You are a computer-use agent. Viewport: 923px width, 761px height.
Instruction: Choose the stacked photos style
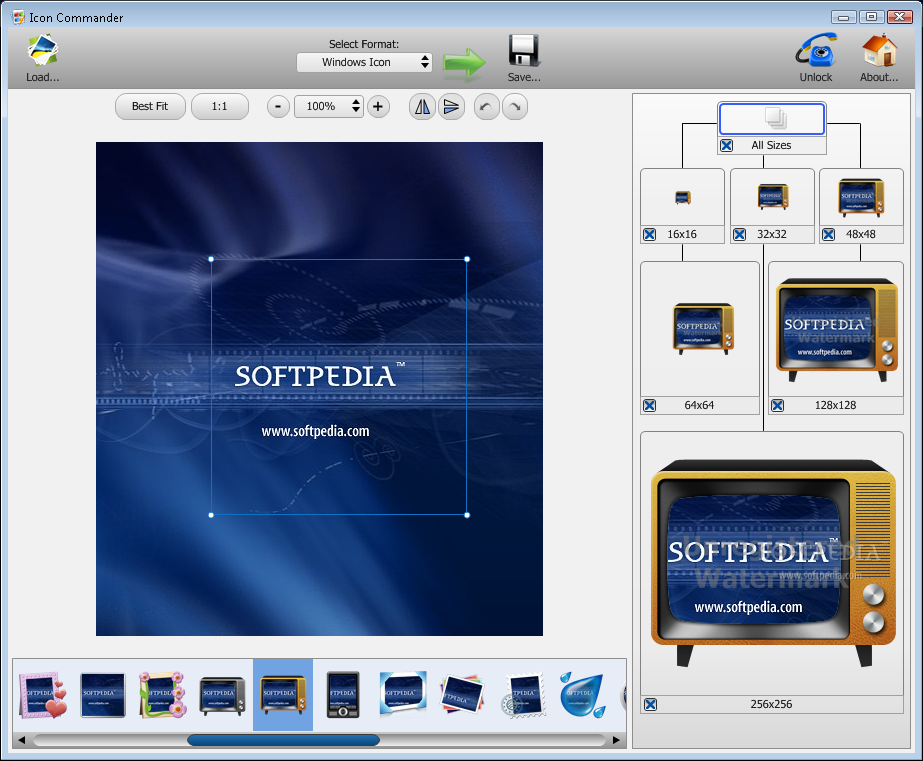click(462, 694)
